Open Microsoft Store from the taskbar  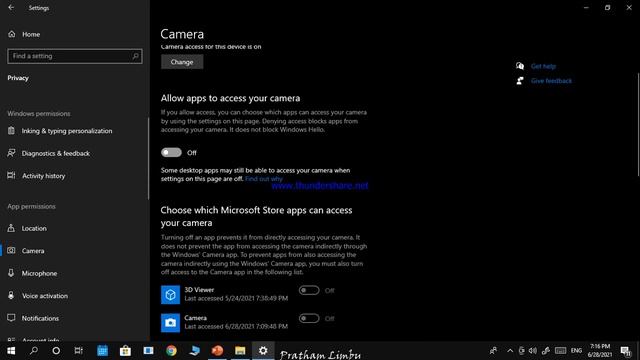click(x=125, y=351)
